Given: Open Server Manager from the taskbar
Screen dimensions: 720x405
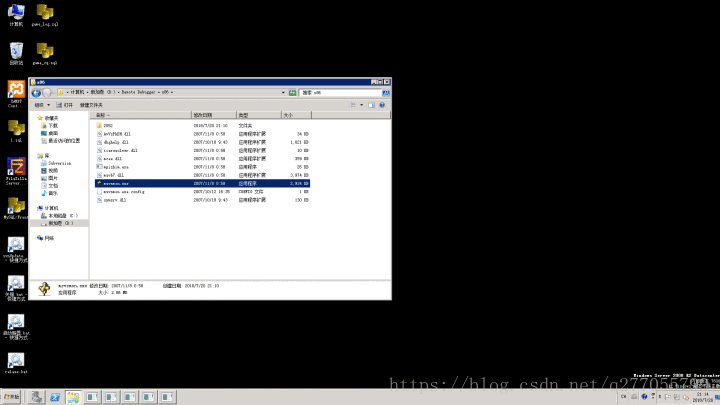Looking at the screenshot, I should pyautogui.click(x=36, y=397).
